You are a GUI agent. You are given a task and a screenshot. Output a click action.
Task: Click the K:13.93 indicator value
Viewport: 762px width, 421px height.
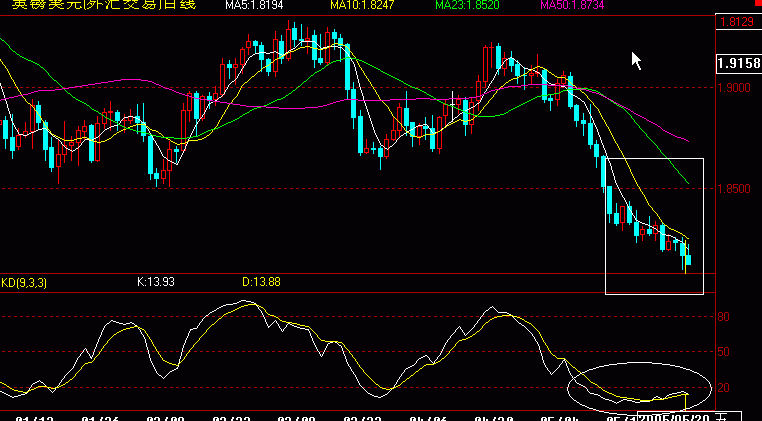pos(156,281)
